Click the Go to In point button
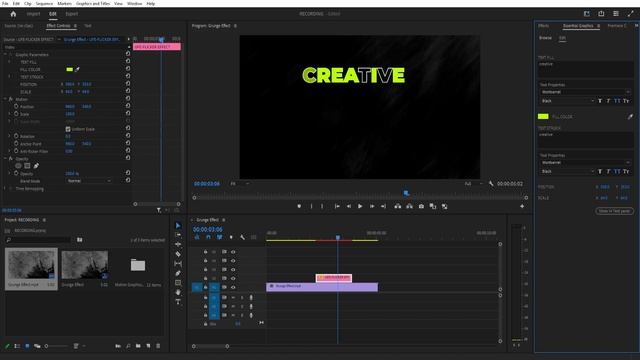640x360 pixels. tap(337, 207)
